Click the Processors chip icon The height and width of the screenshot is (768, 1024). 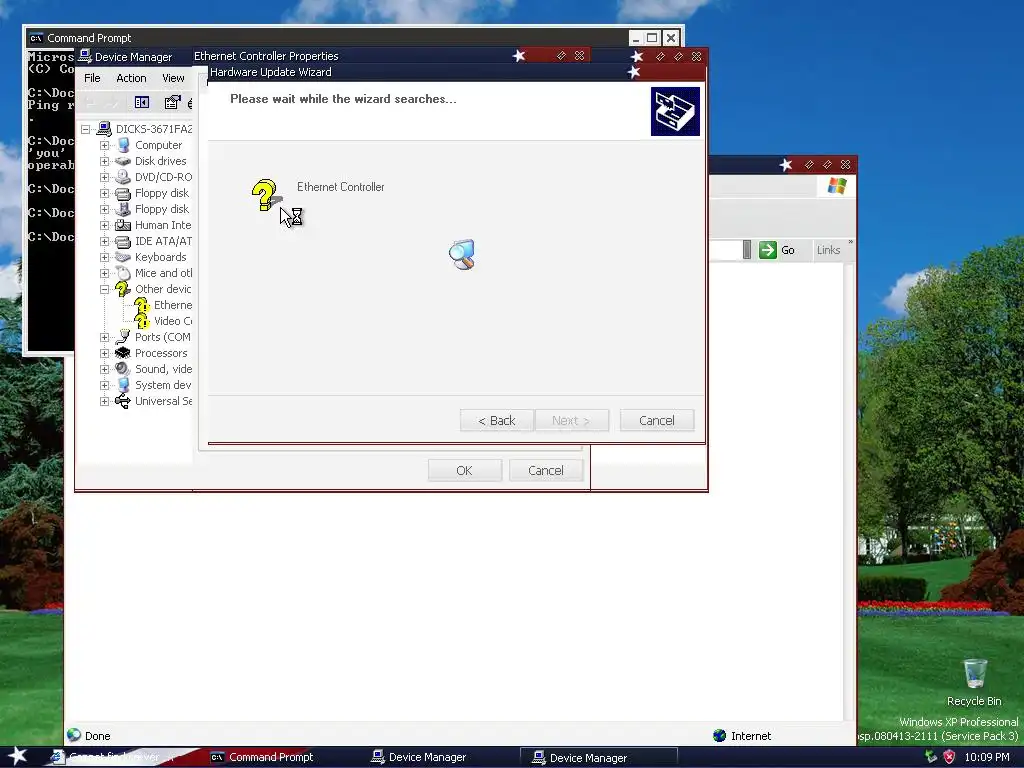pos(123,353)
